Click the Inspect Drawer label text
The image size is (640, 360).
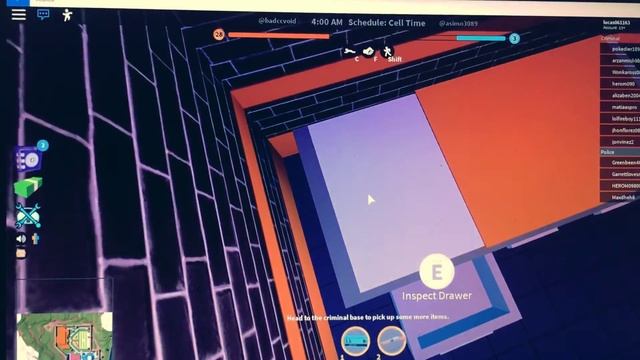pyautogui.click(x=437, y=296)
